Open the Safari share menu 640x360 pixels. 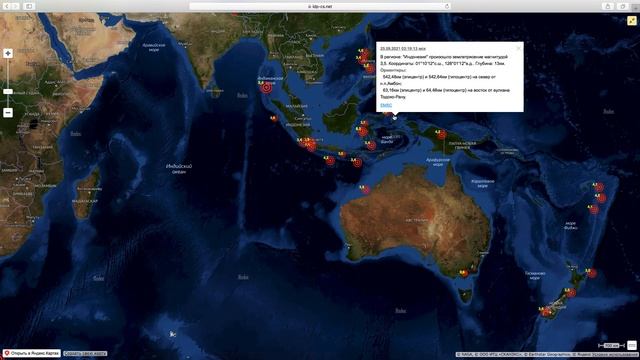click(x=608, y=6)
